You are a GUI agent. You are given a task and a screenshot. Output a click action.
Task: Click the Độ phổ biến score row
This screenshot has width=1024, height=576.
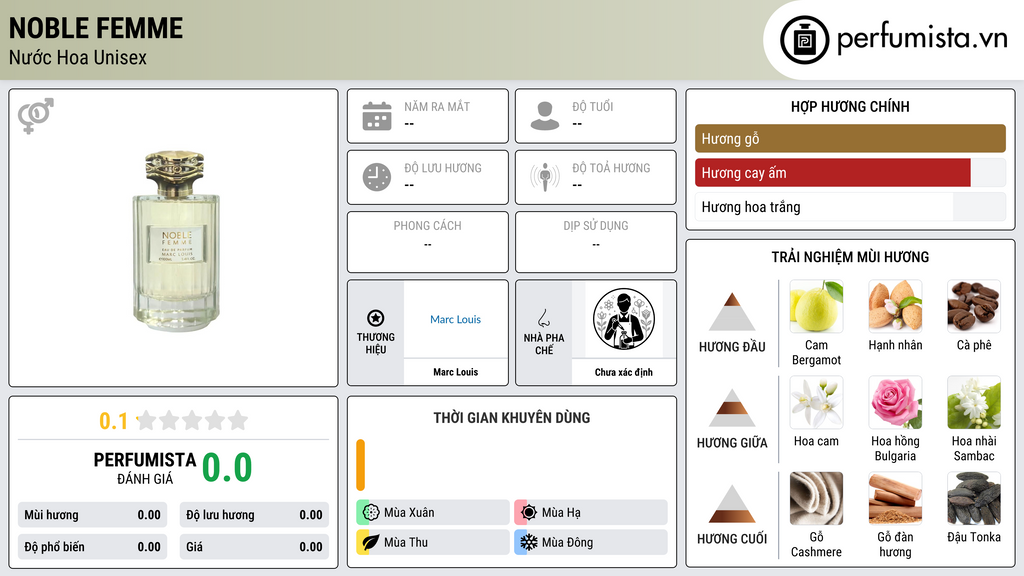92,547
